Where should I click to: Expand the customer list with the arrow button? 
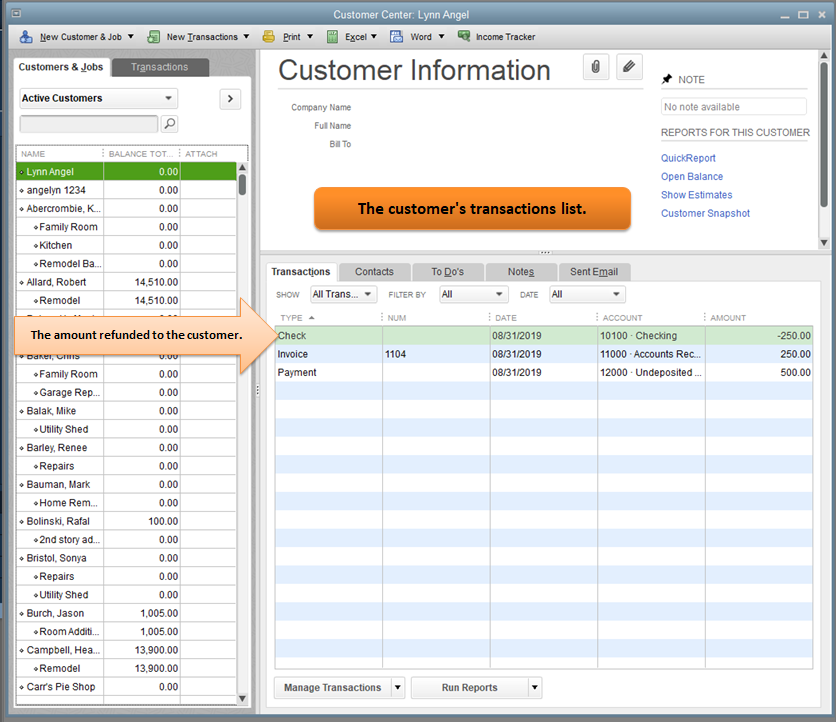(230, 98)
